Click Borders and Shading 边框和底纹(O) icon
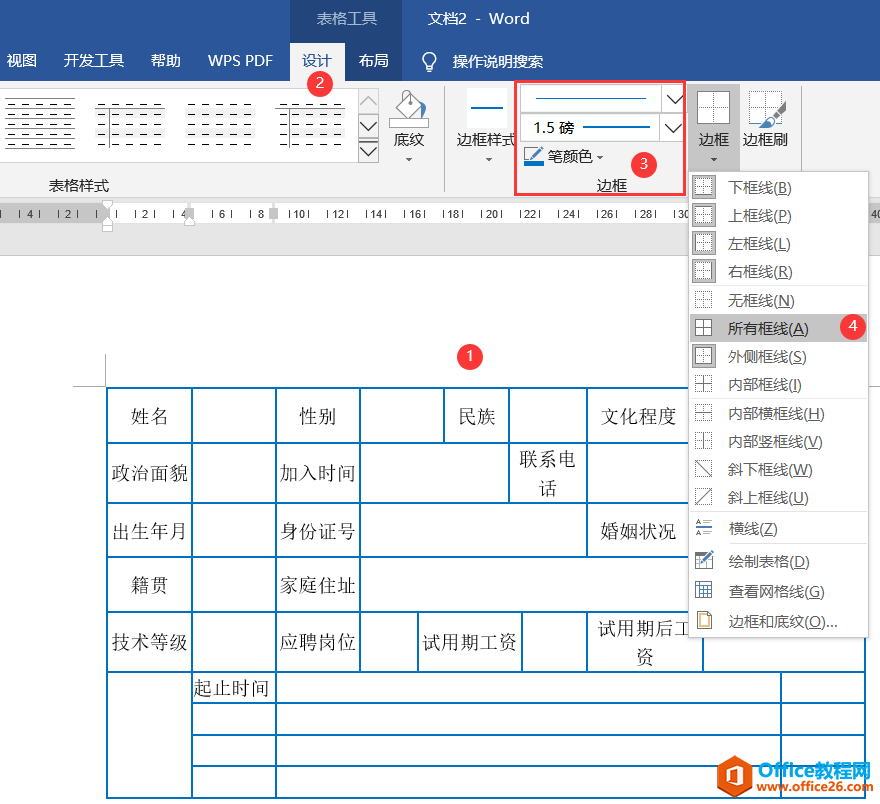Image resolution: width=880 pixels, height=804 pixels. (704, 621)
